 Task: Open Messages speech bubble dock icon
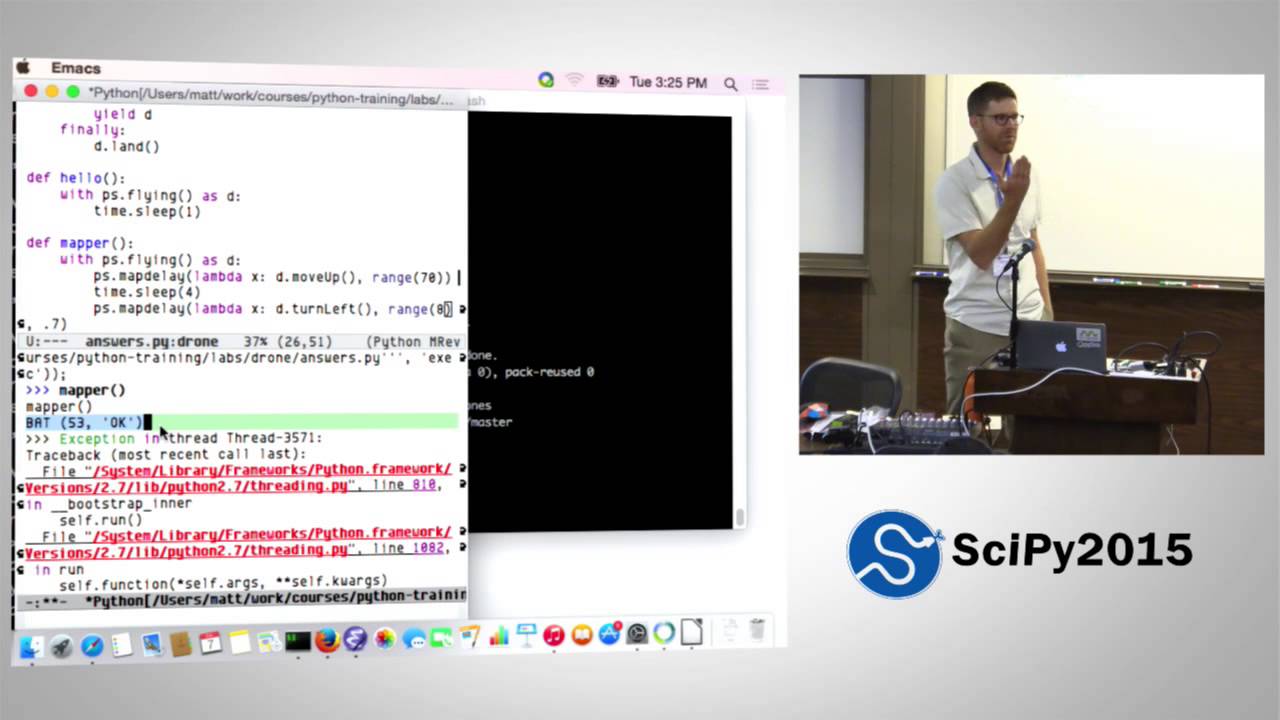[x=413, y=637]
